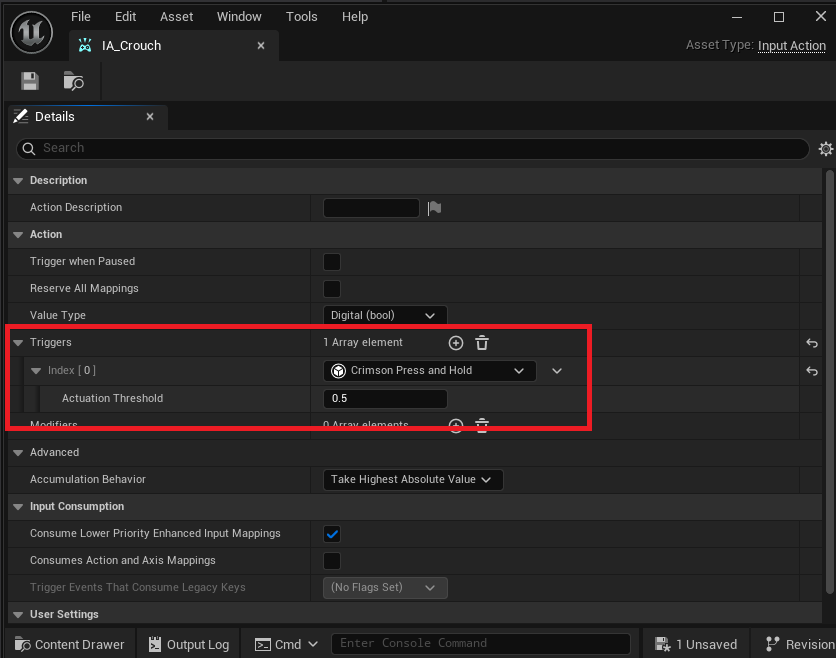Click the '1 Array element' text
Image resolution: width=836 pixels, height=658 pixels.
tap(363, 342)
